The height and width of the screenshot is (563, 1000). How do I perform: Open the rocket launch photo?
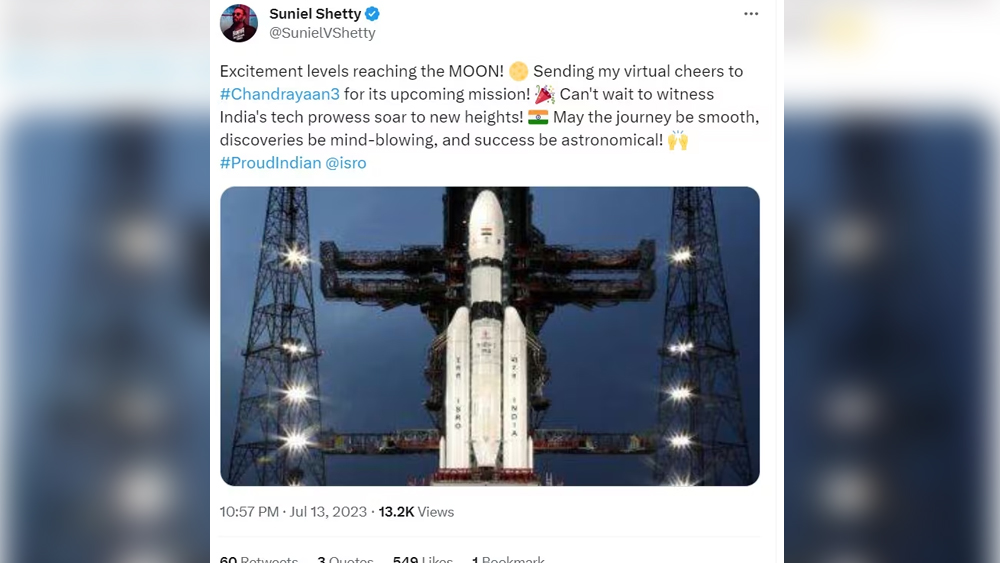(x=489, y=336)
